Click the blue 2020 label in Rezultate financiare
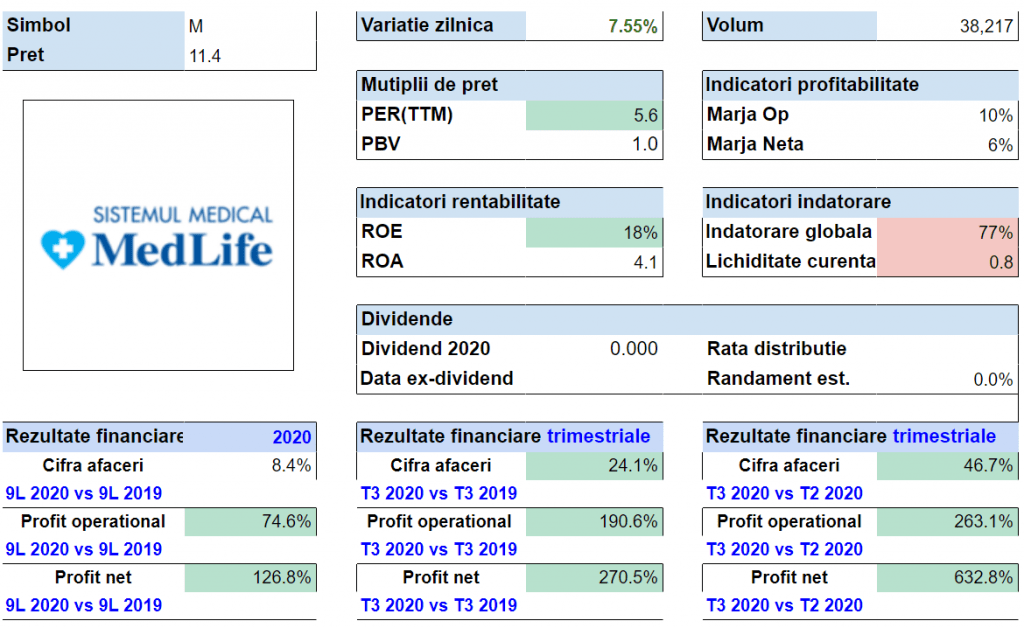 (x=292, y=437)
